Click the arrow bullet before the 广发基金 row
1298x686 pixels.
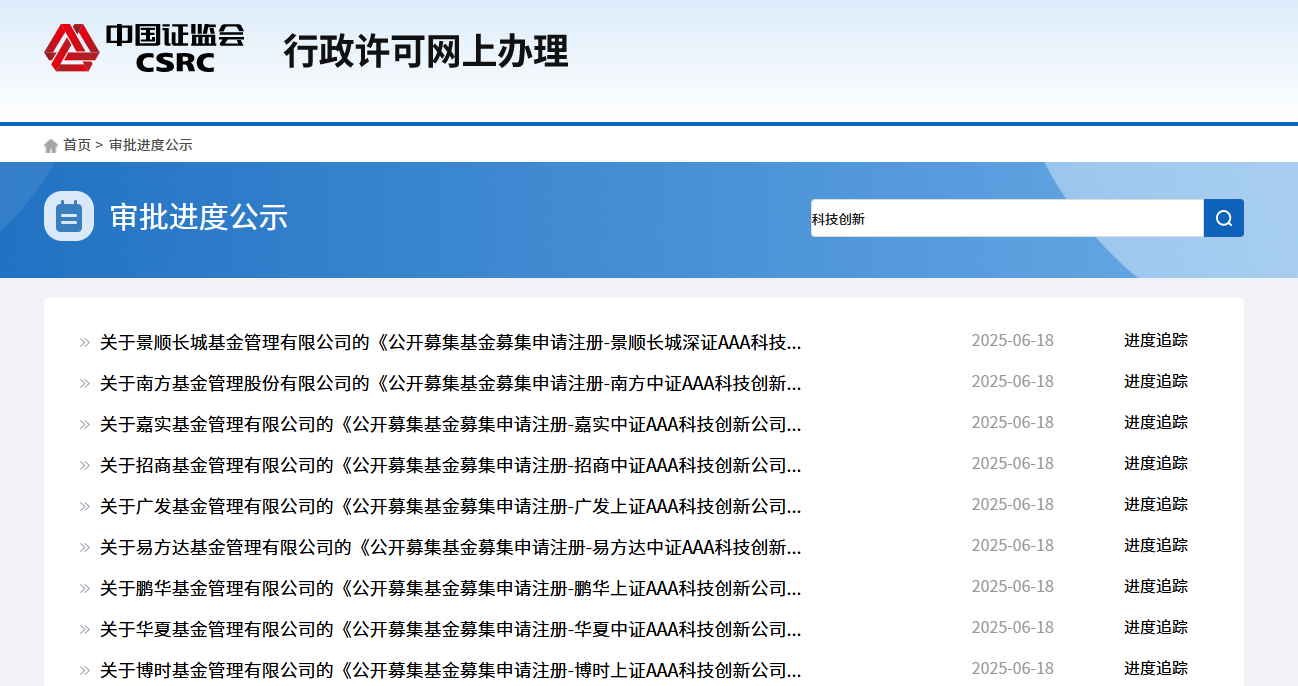coord(85,507)
